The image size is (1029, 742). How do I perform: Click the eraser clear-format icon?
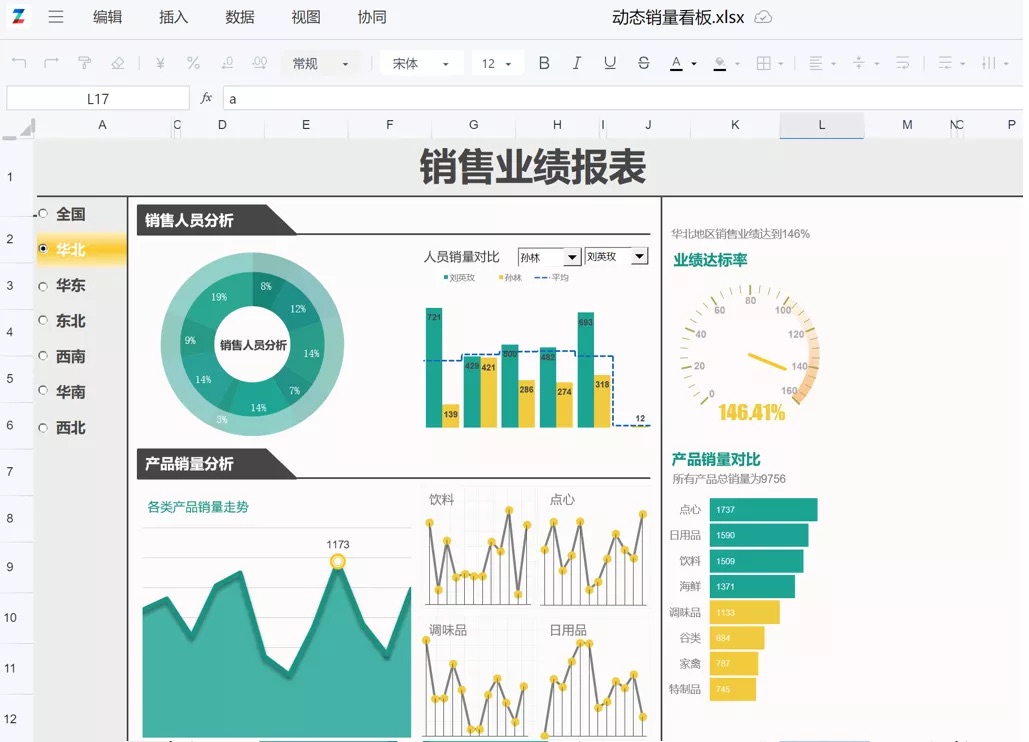click(x=117, y=63)
